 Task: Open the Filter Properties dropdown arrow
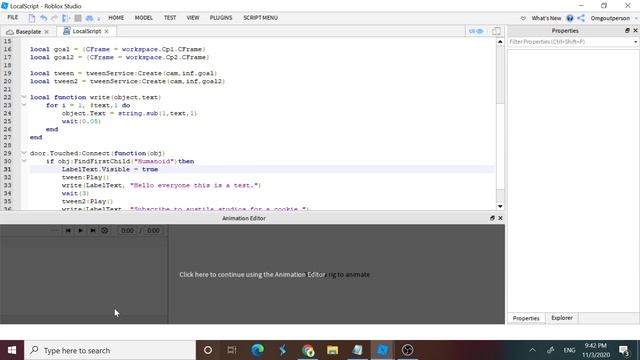[x=635, y=42]
